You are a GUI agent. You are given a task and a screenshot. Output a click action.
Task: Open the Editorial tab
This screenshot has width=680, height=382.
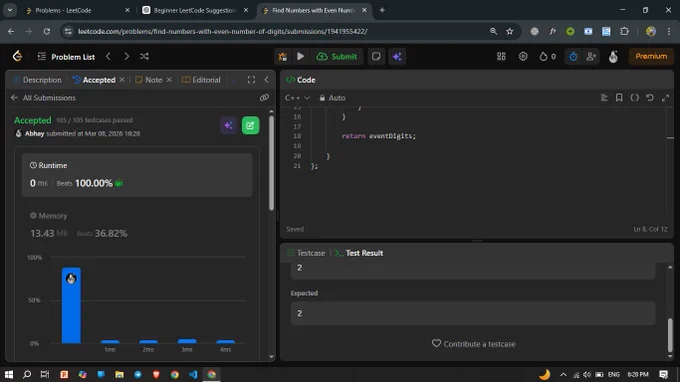201,80
